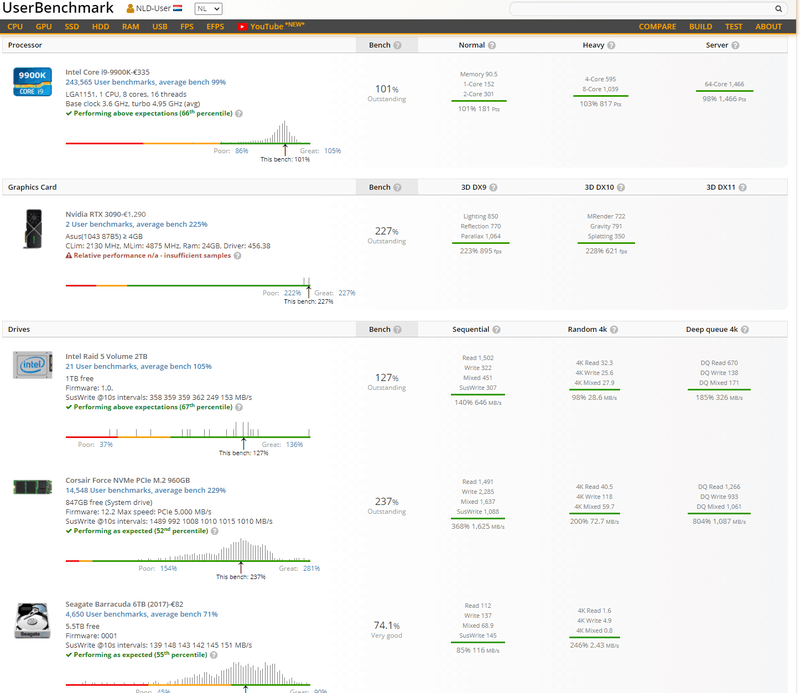
Task: Click the search magnifier icon
Action: click(x=778, y=9)
